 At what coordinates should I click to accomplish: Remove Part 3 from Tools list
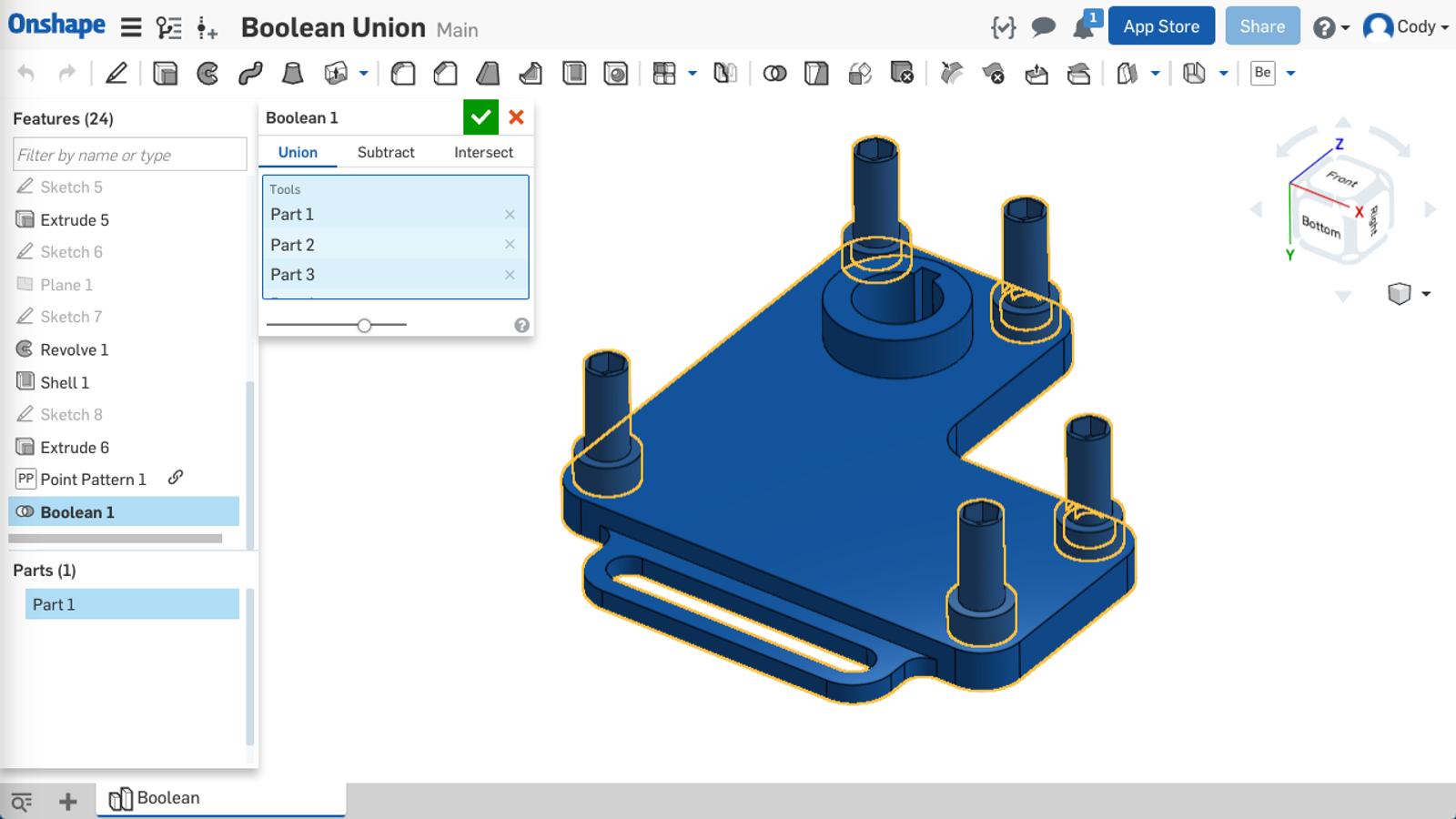[510, 275]
